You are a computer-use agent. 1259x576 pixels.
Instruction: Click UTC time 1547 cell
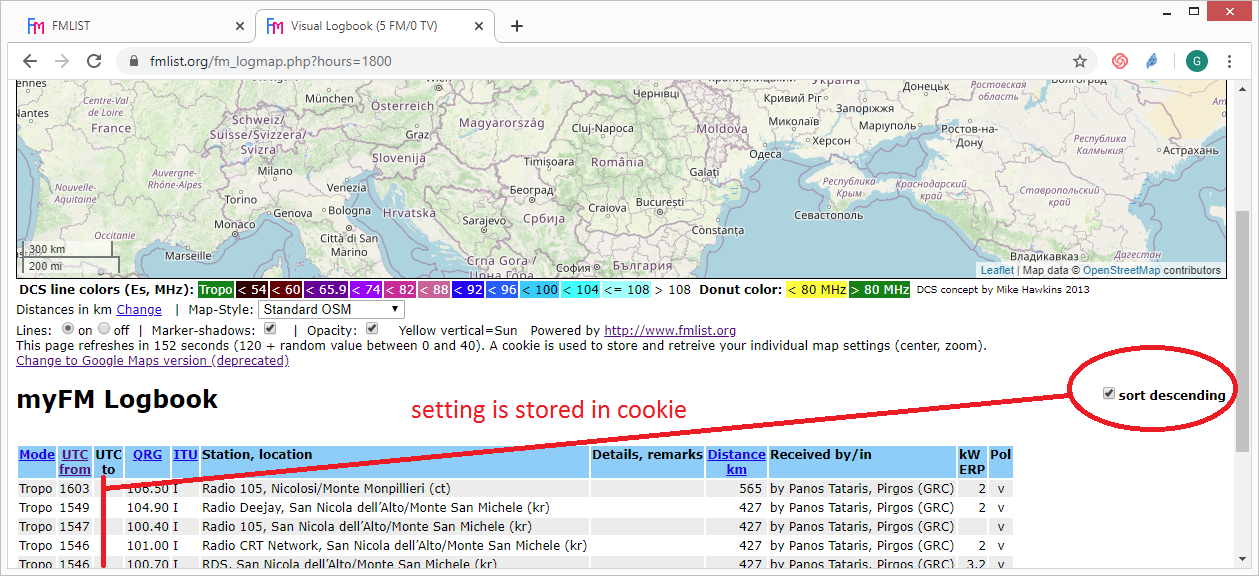point(74,526)
